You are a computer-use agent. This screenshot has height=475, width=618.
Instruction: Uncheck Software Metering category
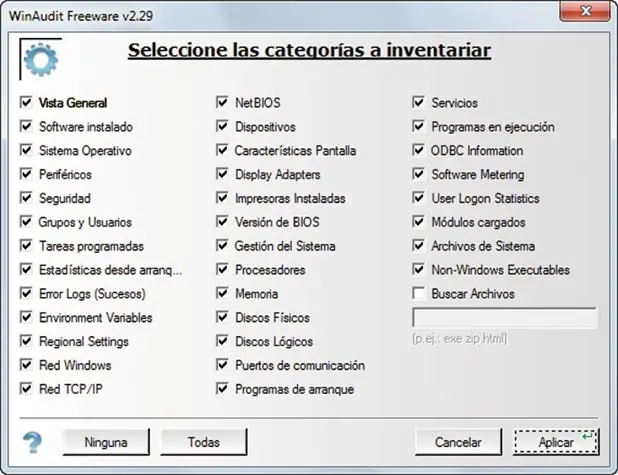[419, 174]
